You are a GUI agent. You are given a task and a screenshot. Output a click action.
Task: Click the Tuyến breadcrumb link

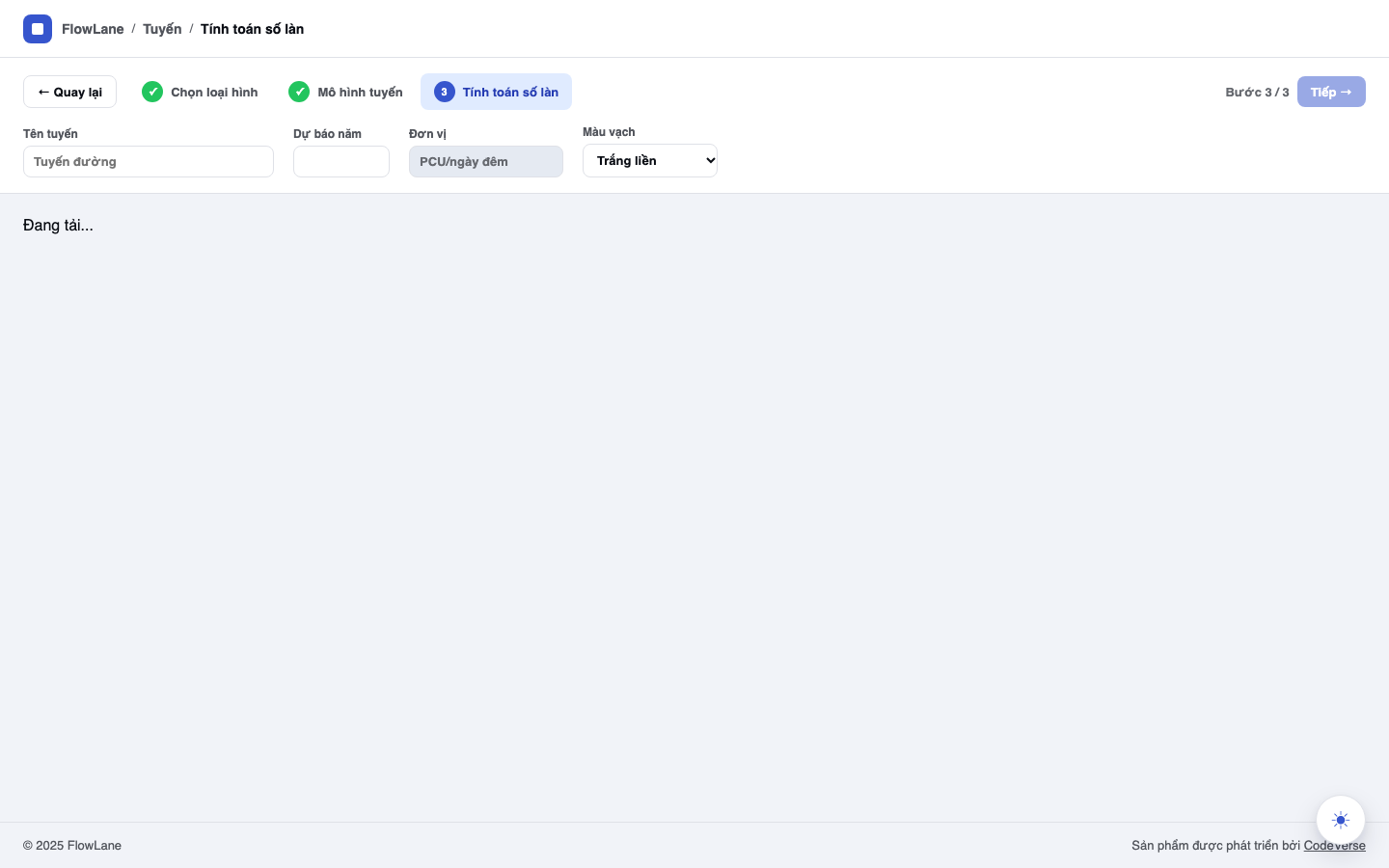tap(162, 29)
